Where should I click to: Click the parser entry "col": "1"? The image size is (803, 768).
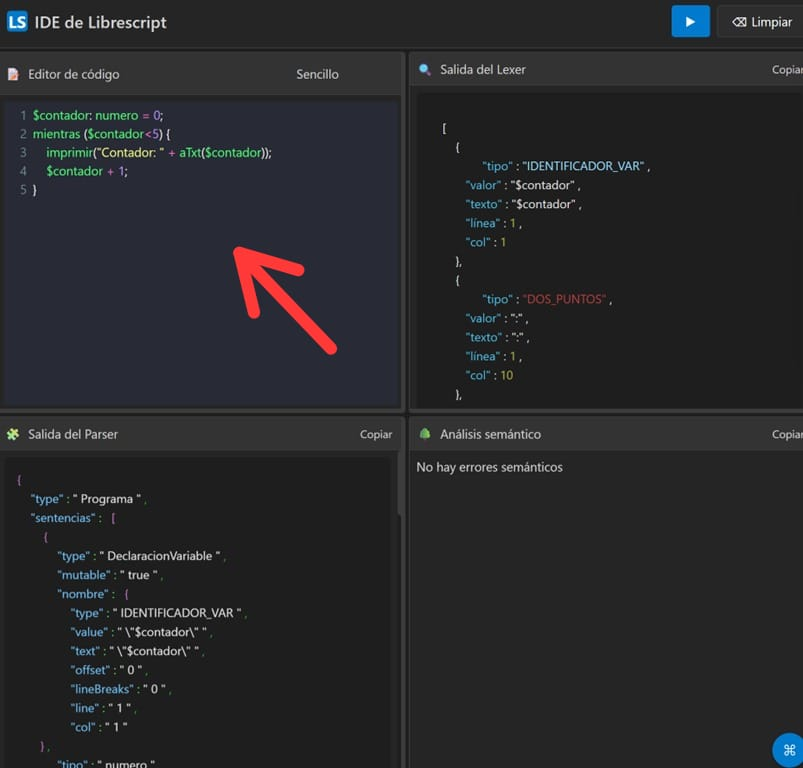(x=99, y=727)
